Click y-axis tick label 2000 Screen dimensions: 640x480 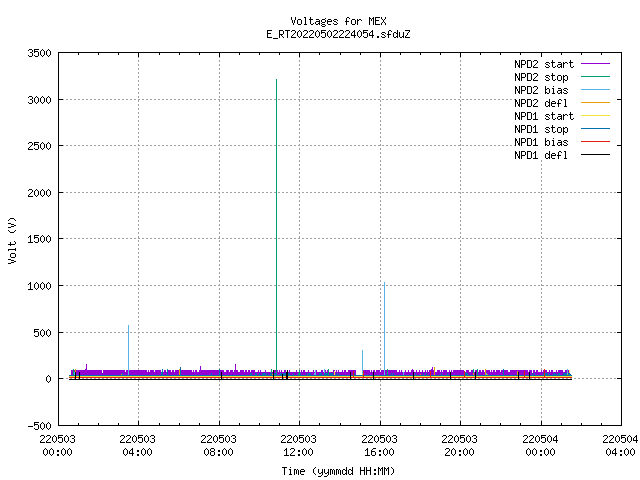(39, 193)
